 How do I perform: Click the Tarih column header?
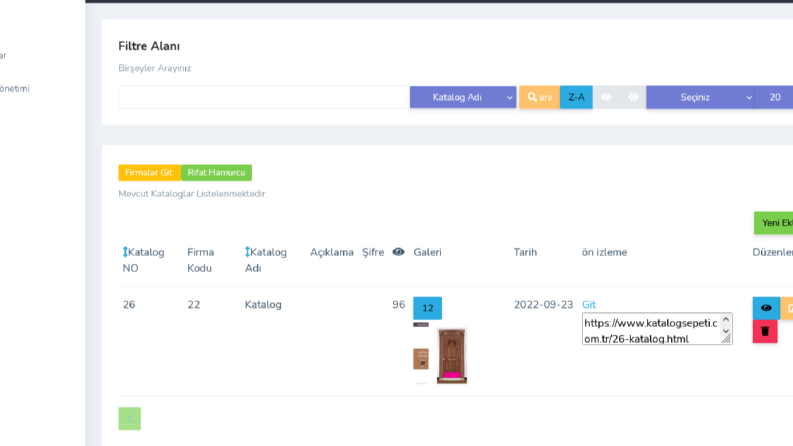525,252
